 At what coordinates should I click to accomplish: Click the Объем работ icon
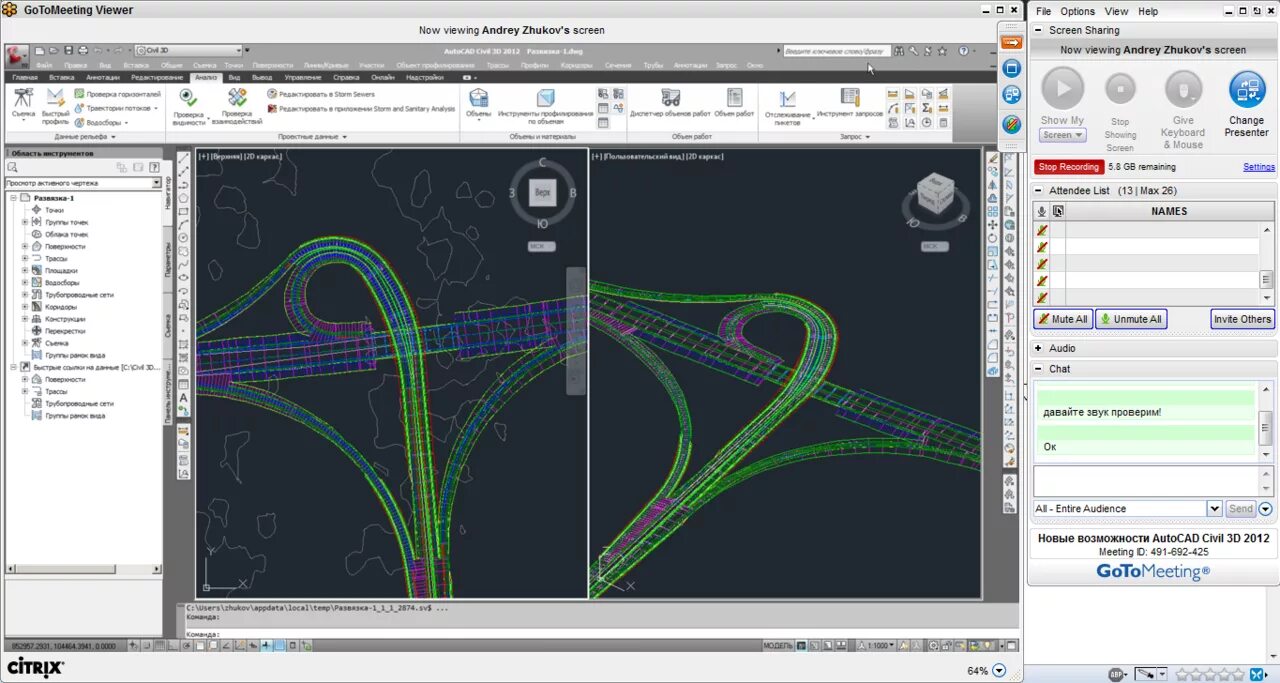pyautogui.click(x=734, y=97)
